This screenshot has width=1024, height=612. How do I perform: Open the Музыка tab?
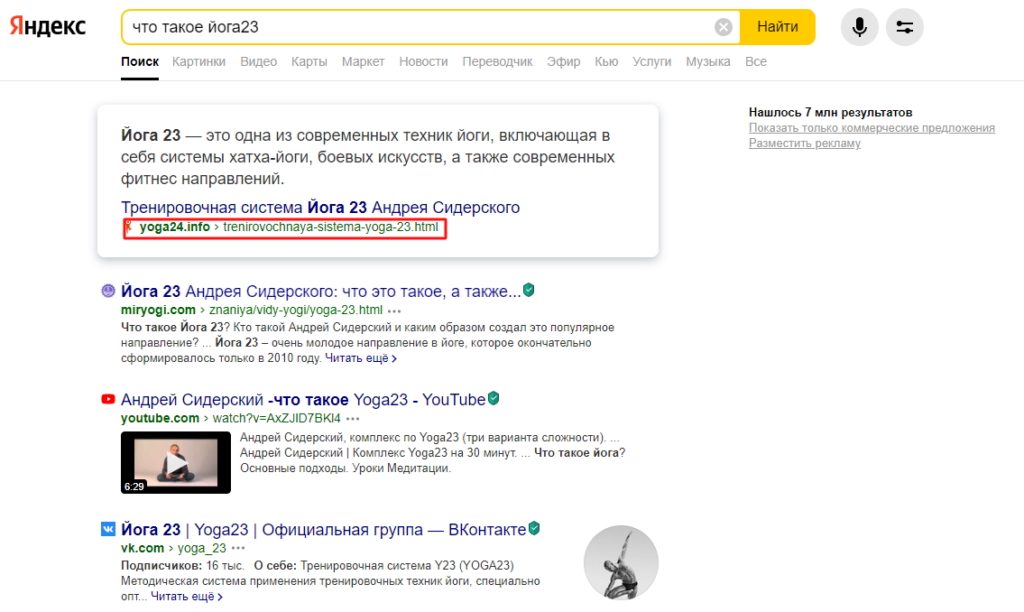coord(708,61)
